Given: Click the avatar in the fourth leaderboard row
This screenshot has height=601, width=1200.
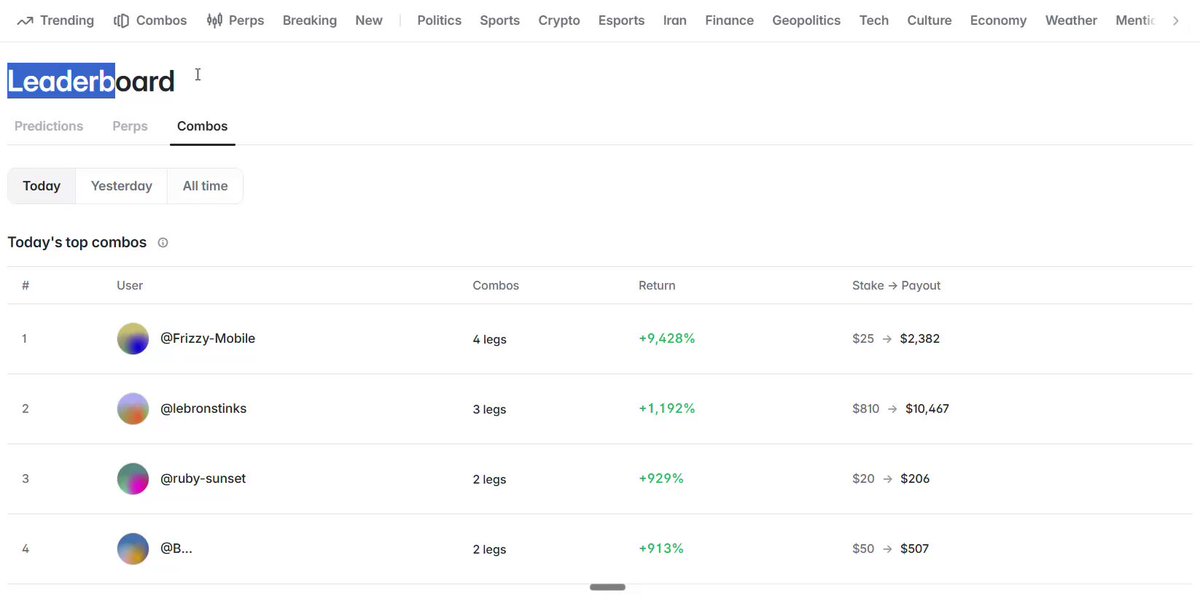Looking at the screenshot, I should tap(133, 549).
